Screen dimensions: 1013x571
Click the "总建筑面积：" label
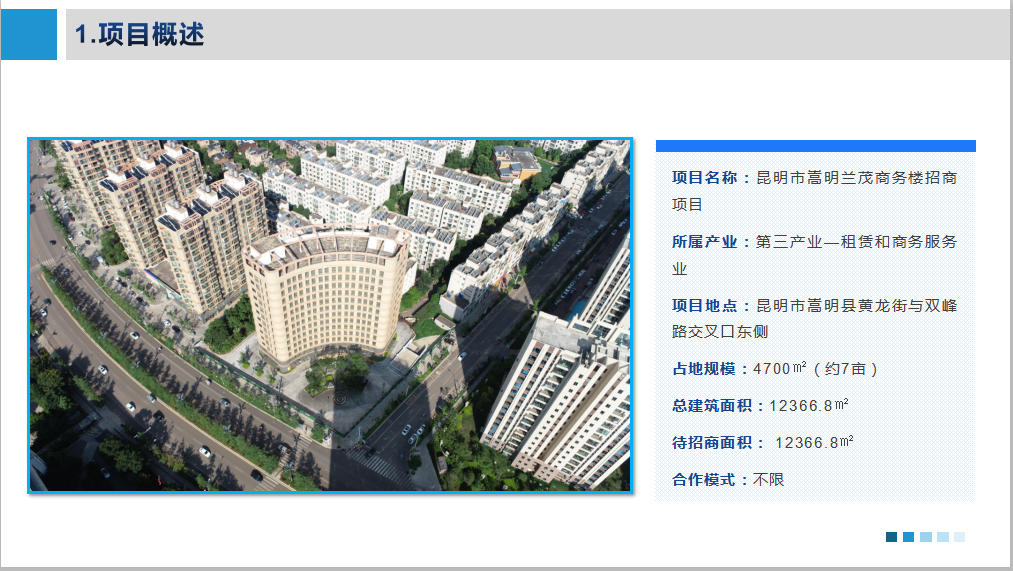pyautogui.click(x=720, y=406)
